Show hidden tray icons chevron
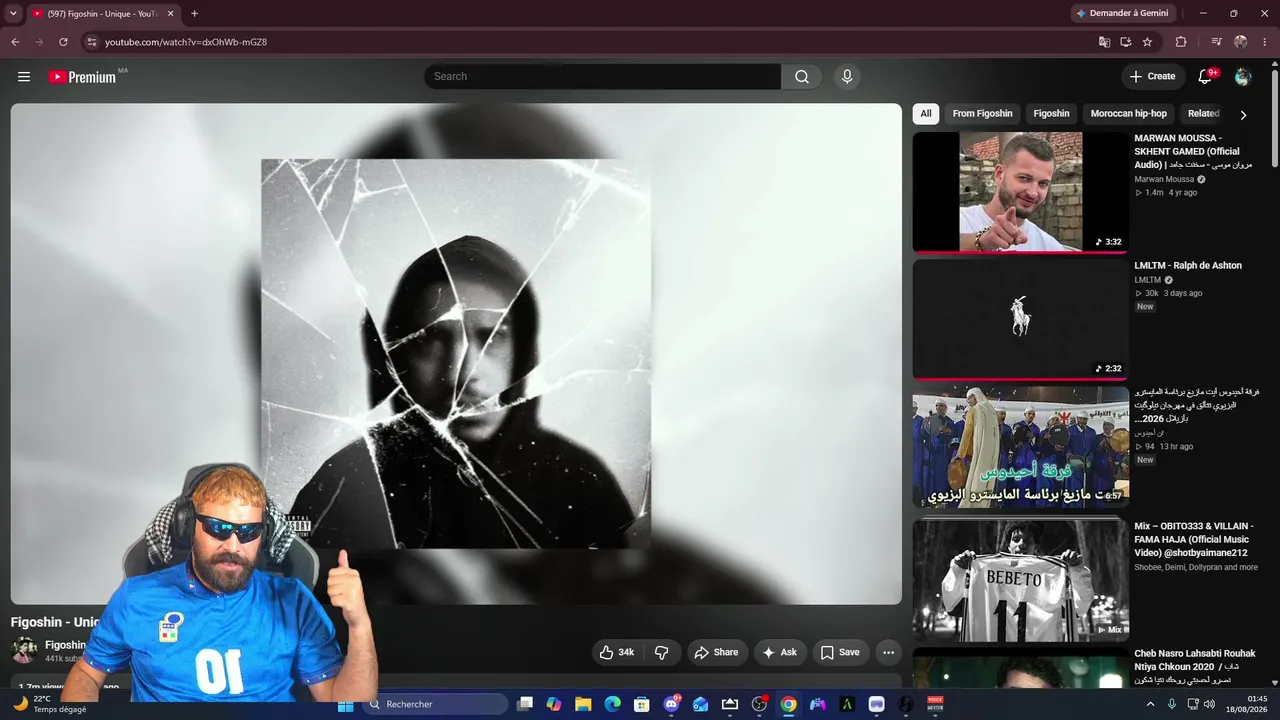 (x=1150, y=704)
